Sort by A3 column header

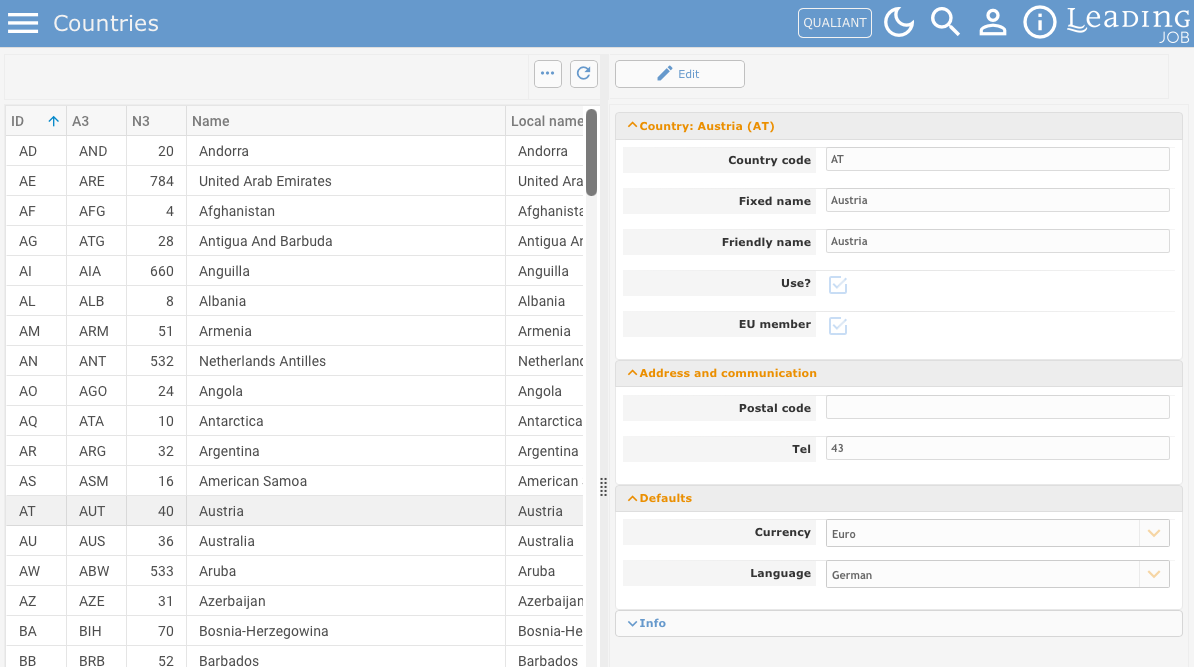(x=96, y=121)
